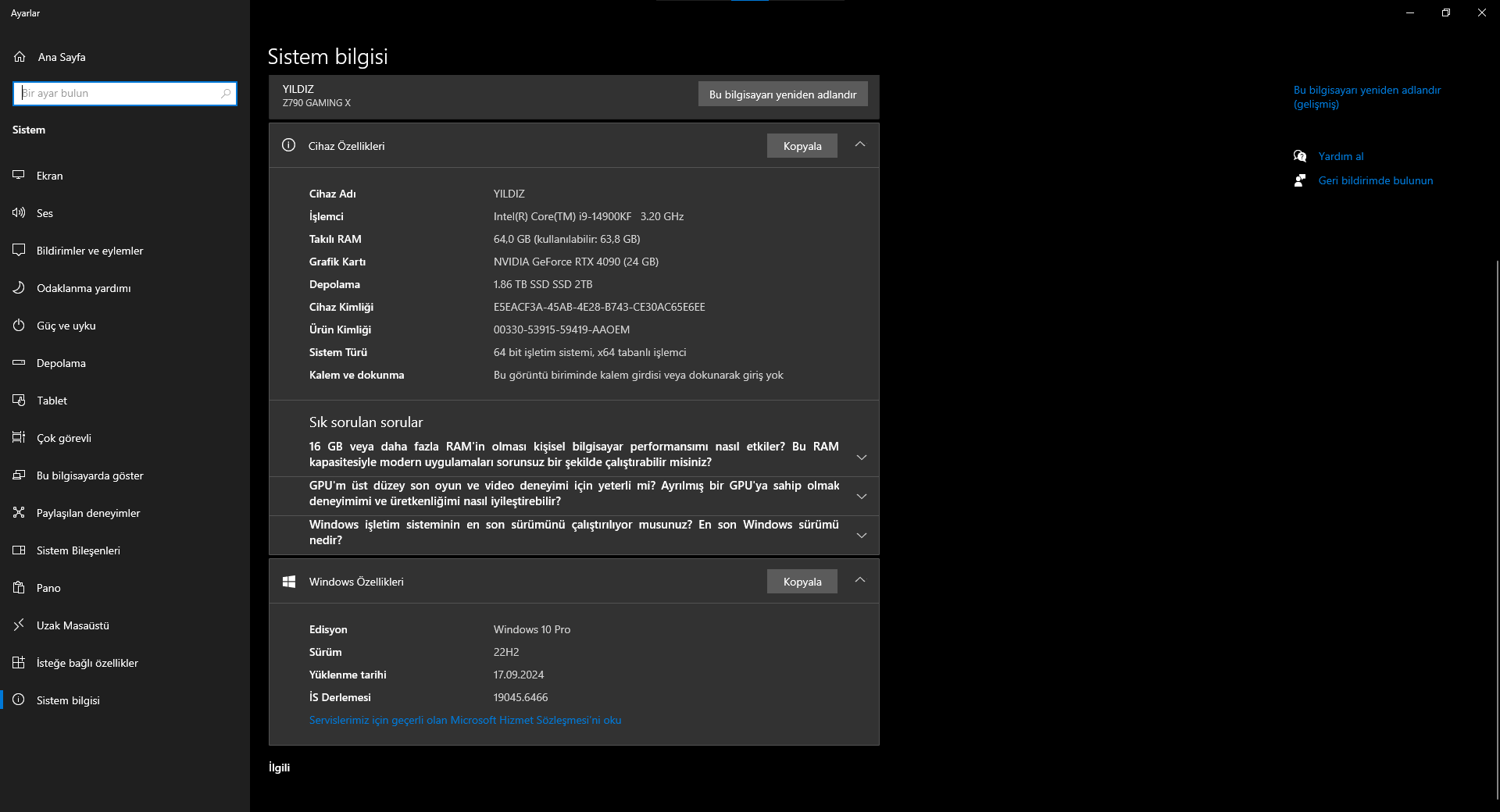This screenshot has width=1500, height=812.
Task: Click the Sistem Türü 64 bit value
Action: coord(590,352)
